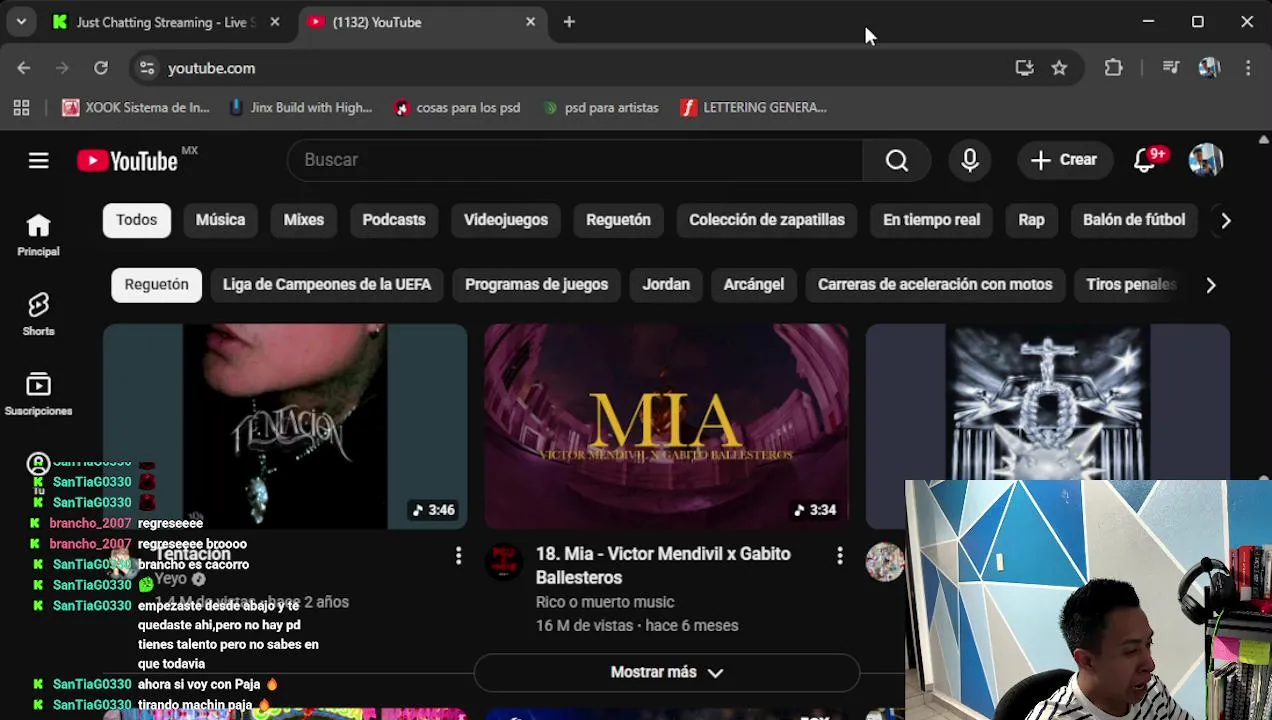This screenshot has height=720, width=1272.
Task: Select the Rap filter chip
Action: pyautogui.click(x=1031, y=220)
